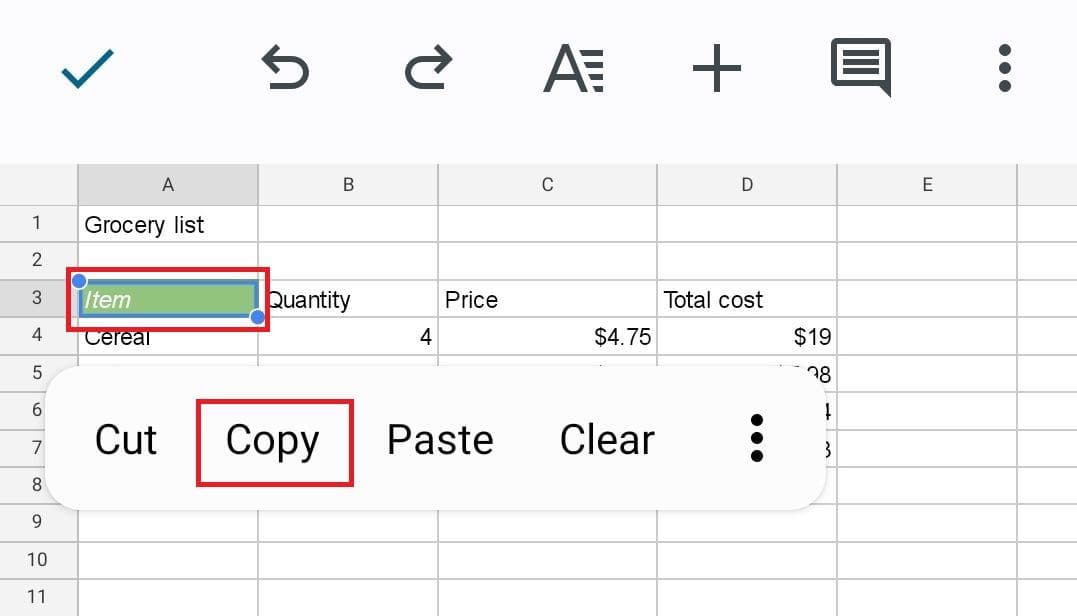This screenshot has height=616, width=1077.
Task: Select the Quantity header cell
Action: point(348,300)
